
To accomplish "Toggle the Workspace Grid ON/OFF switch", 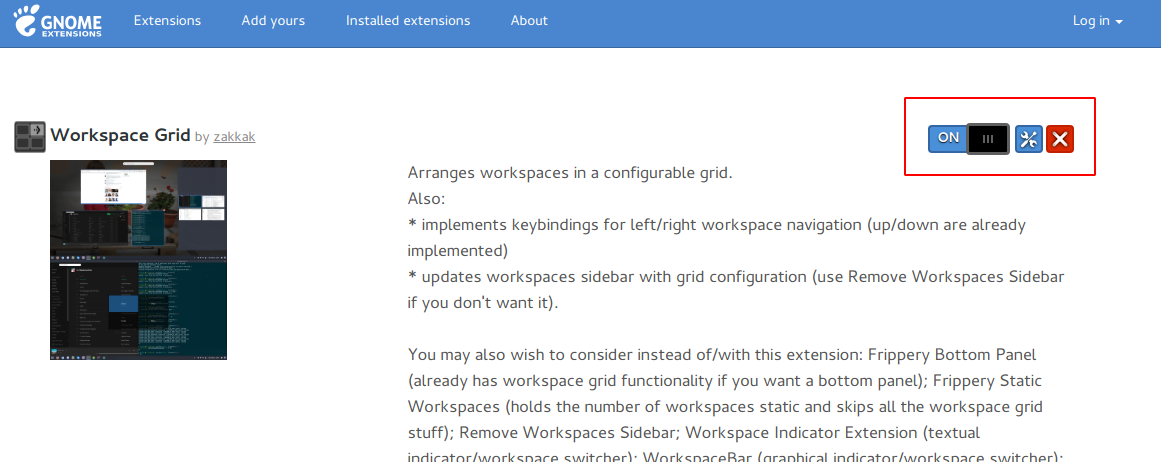I will click(969, 138).
